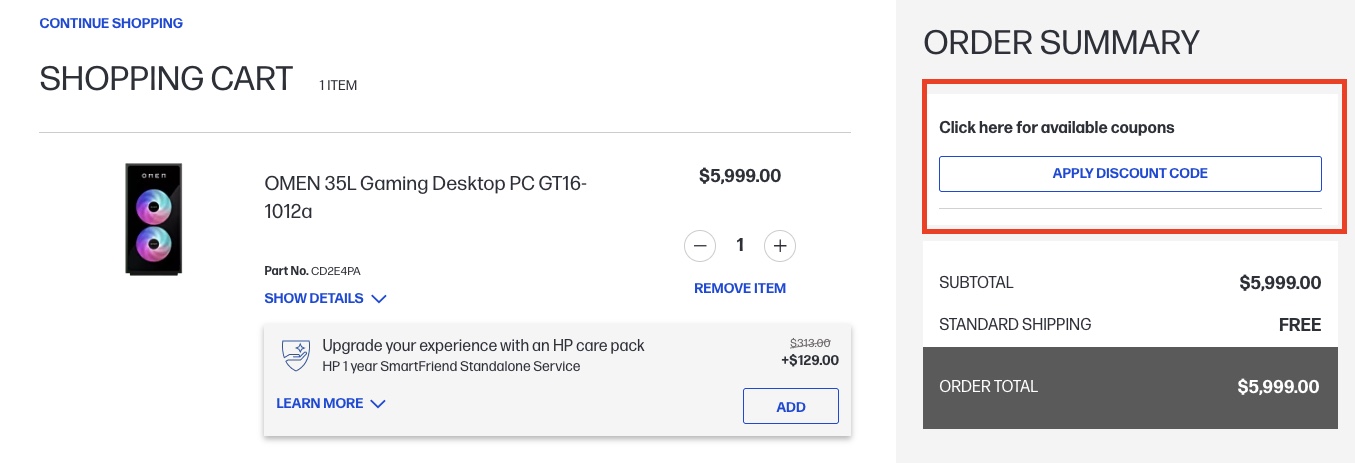The width and height of the screenshot is (1355, 463).
Task: Increase quantity with the plus icon
Action: point(780,245)
